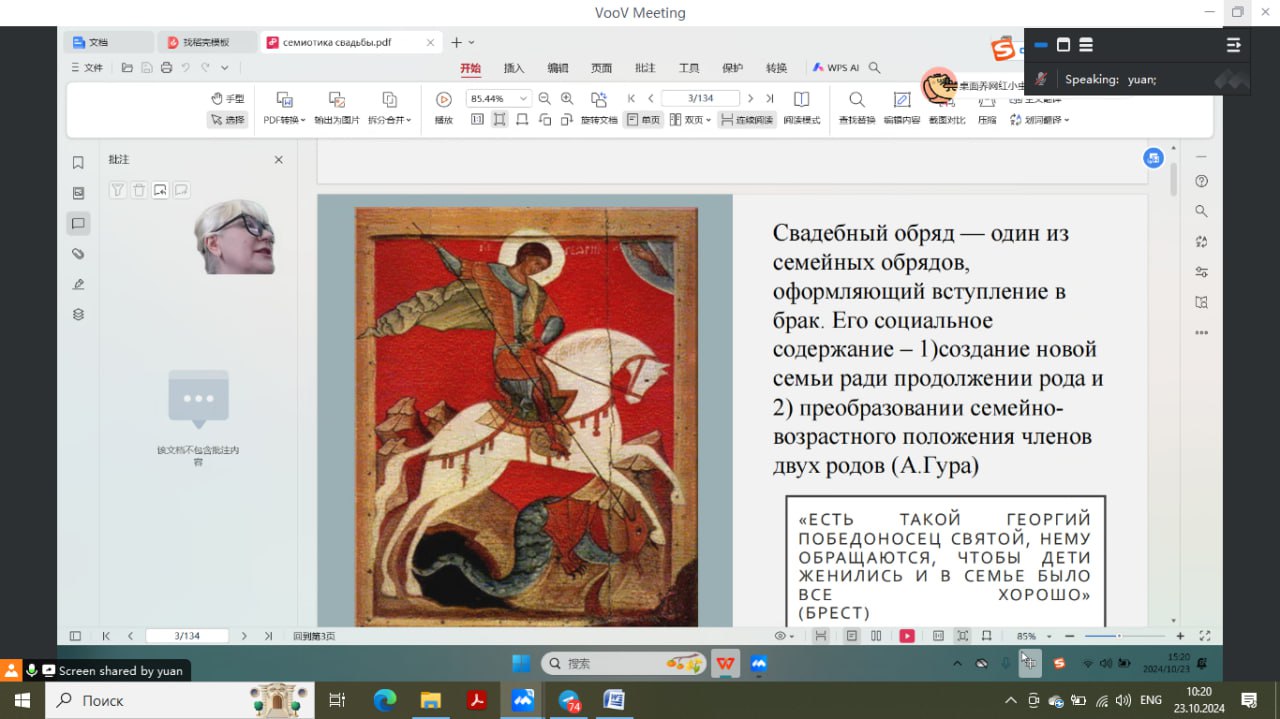Image resolution: width=1280 pixels, height=719 pixels.
Task: Open the 保护 ribbon tab
Action: coord(732,68)
